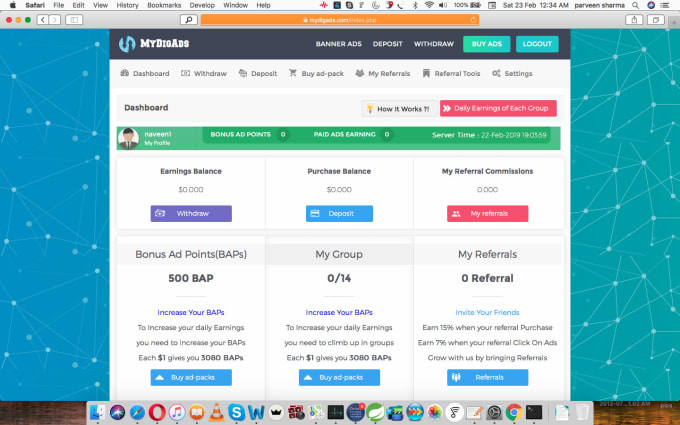Open the Buy ad-pack cart tab
Image resolution: width=680 pixels, height=425 pixels.
pyautogui.click(x=316, y=73)
